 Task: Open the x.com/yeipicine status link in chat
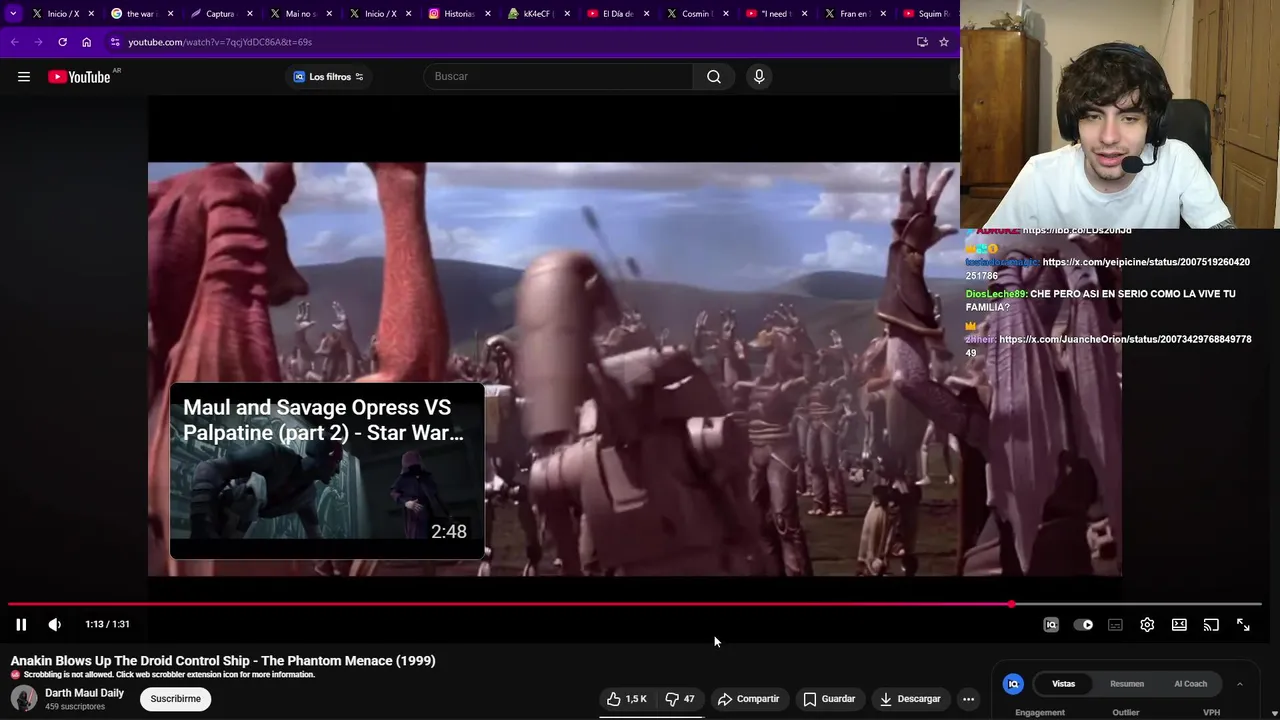coord(1107,268)
